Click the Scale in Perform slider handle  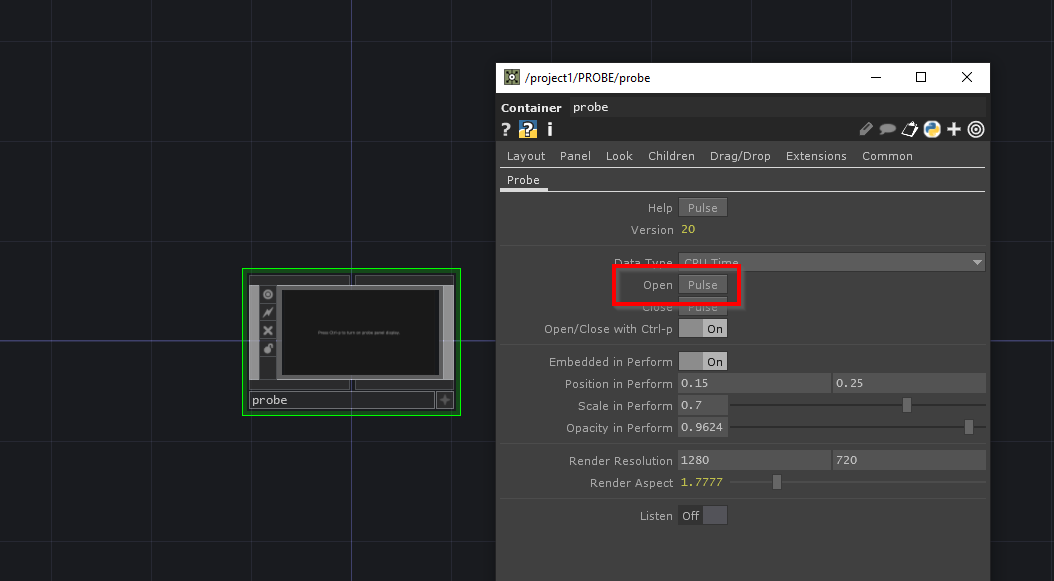tap(907, 405)
